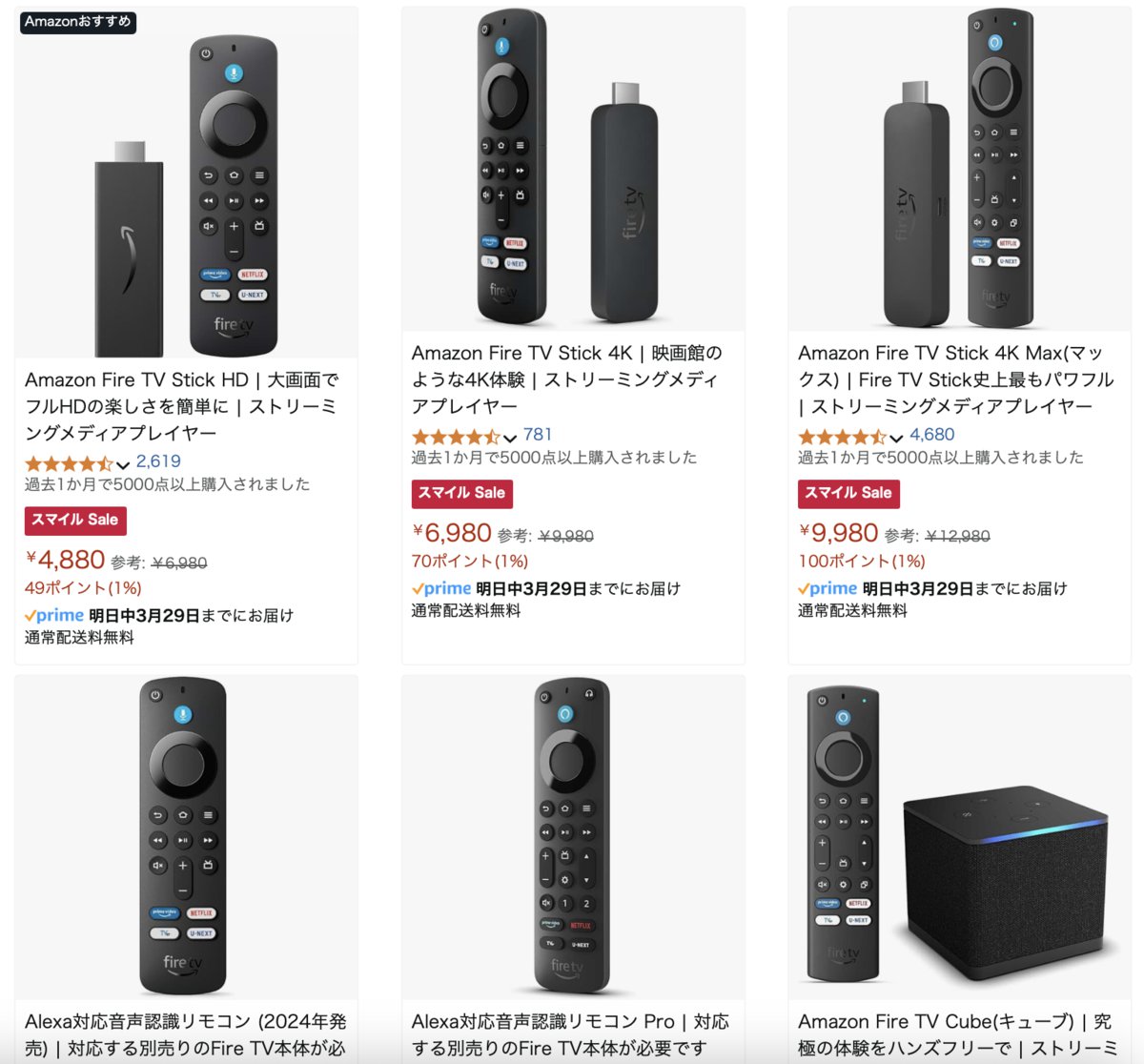Open the Fire TV Stick 4K Max title
The width and height of the screenshot is (1144, 1064).
coord(955,379)
